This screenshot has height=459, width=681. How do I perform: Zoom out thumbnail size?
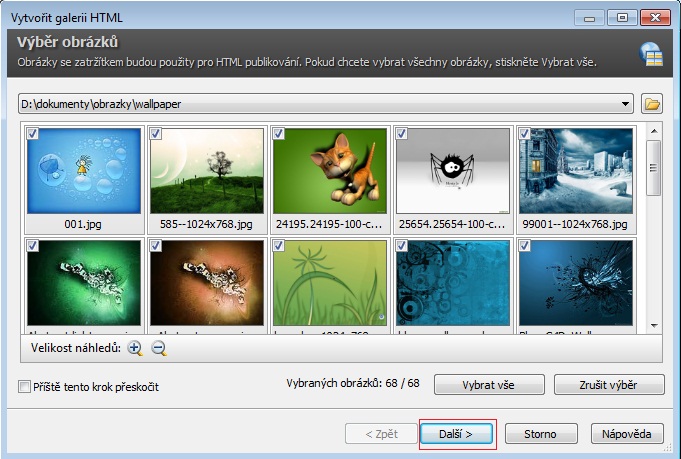click(158, 348)
